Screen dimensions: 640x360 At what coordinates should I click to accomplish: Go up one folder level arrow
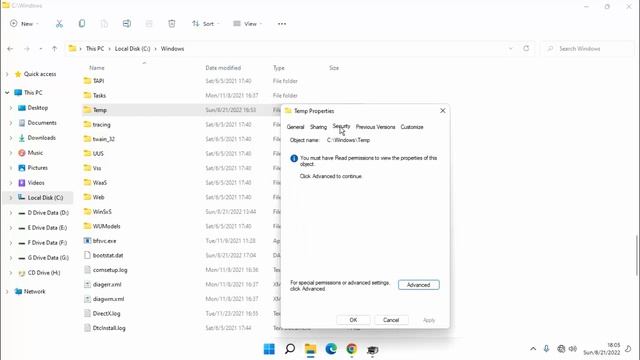click(54, 49)
